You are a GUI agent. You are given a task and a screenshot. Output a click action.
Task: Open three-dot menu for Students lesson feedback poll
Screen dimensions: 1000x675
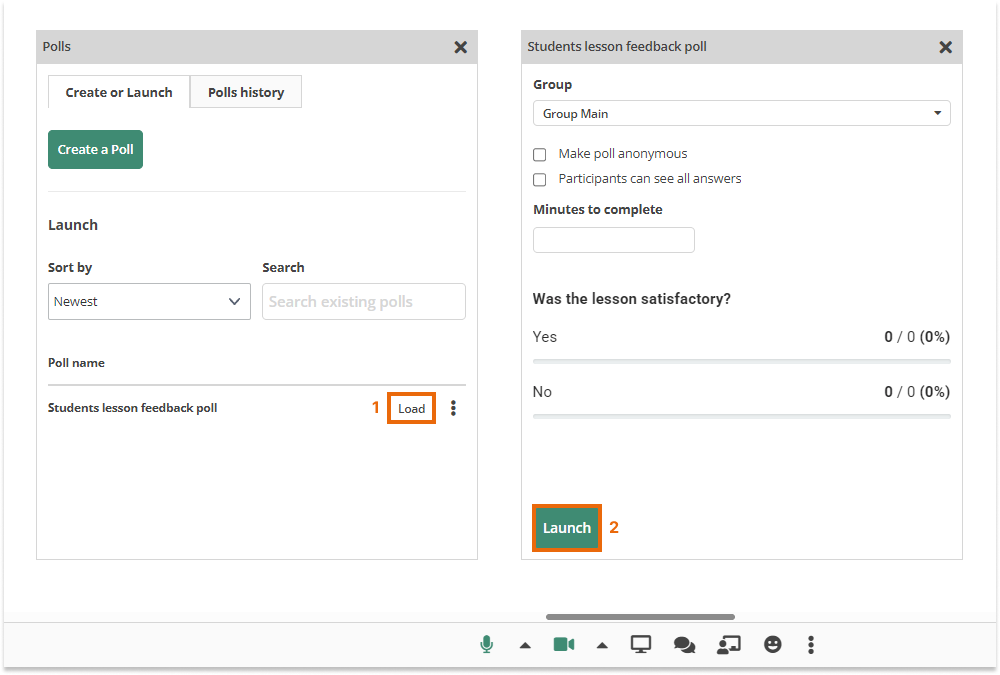coord(453,408)
